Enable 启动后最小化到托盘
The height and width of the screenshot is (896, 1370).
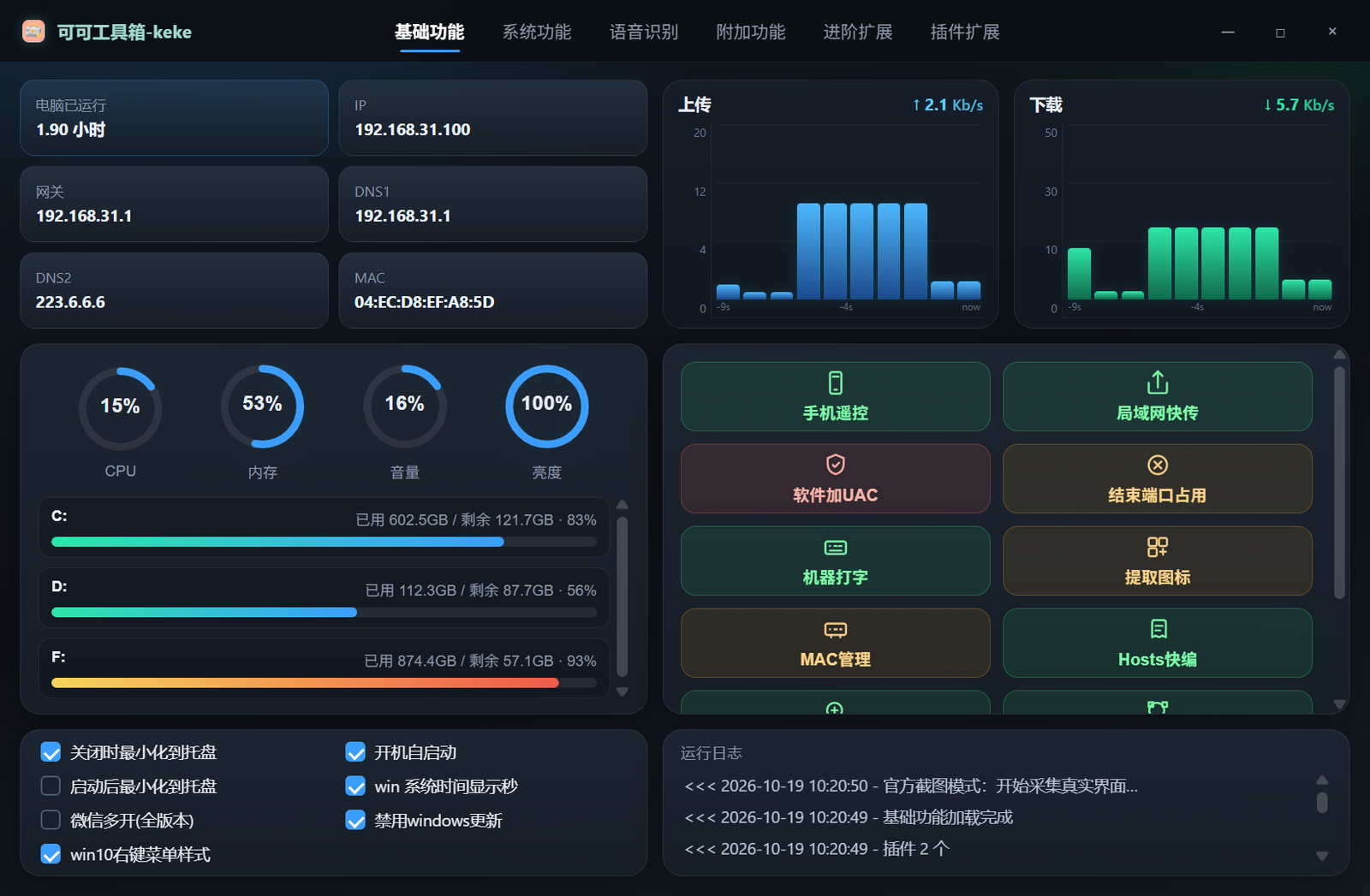point(51,786)
